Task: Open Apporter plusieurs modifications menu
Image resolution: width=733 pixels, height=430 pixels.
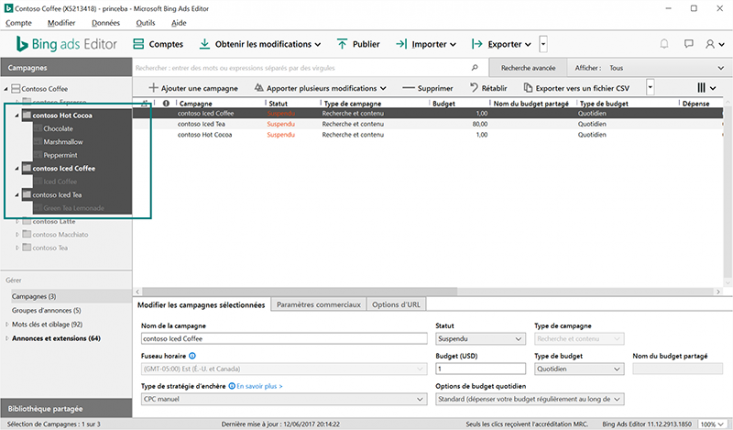Action: tap(320, 88)
